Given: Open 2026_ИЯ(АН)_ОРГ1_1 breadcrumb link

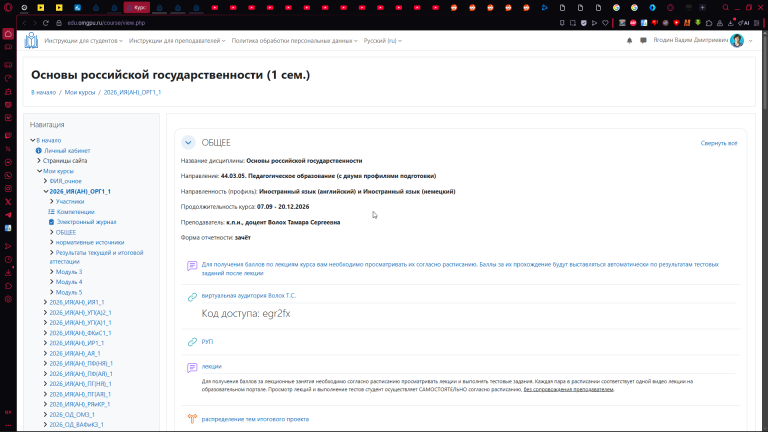Looking at the screenshot, I should coord(132,92).
